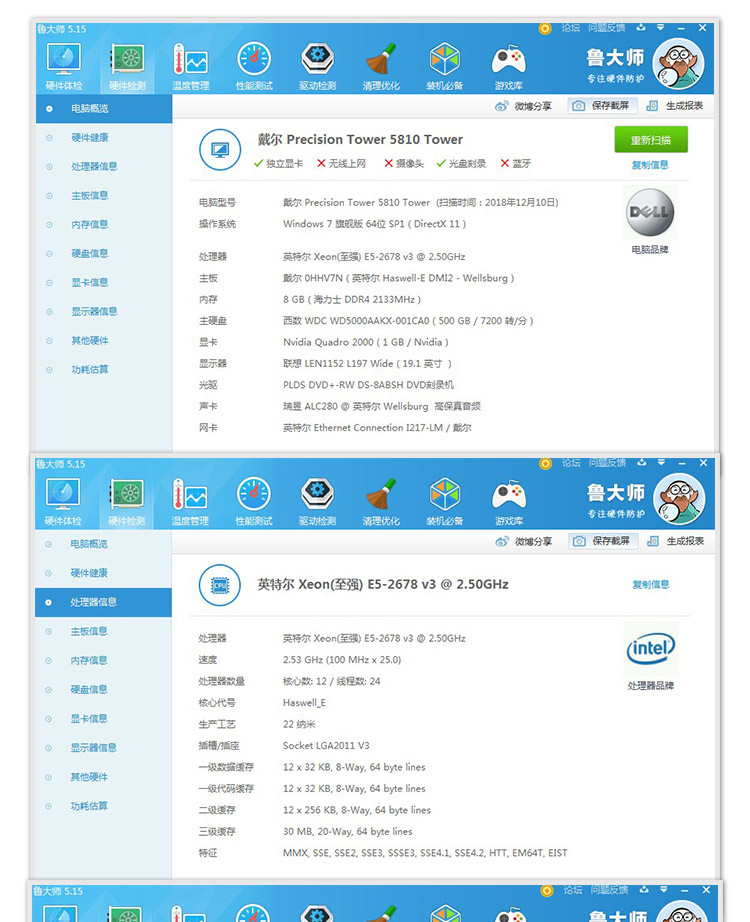The width and height of the screenshot is (750, 922).
Task: Click 微博分享 in Xeon processor window
Action: pos(524,541)
